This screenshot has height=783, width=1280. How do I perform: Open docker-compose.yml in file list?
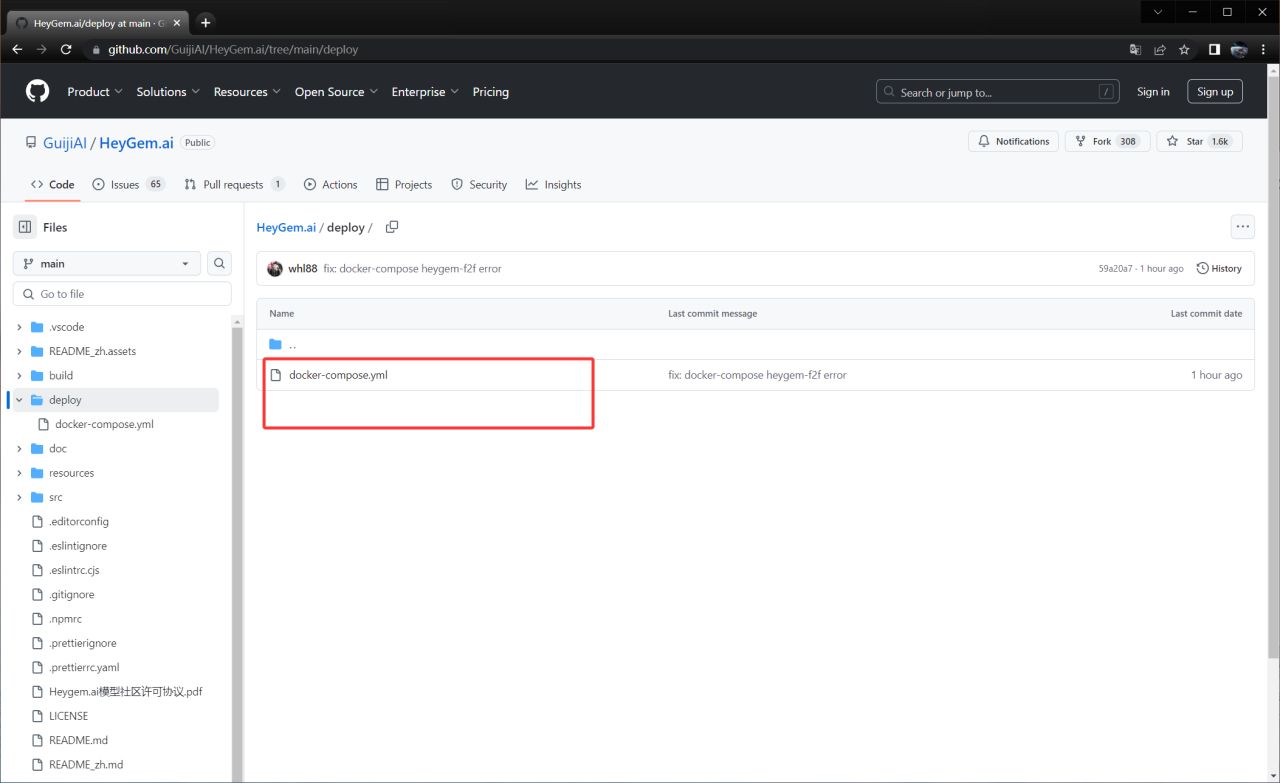click(x=338, y=375)
